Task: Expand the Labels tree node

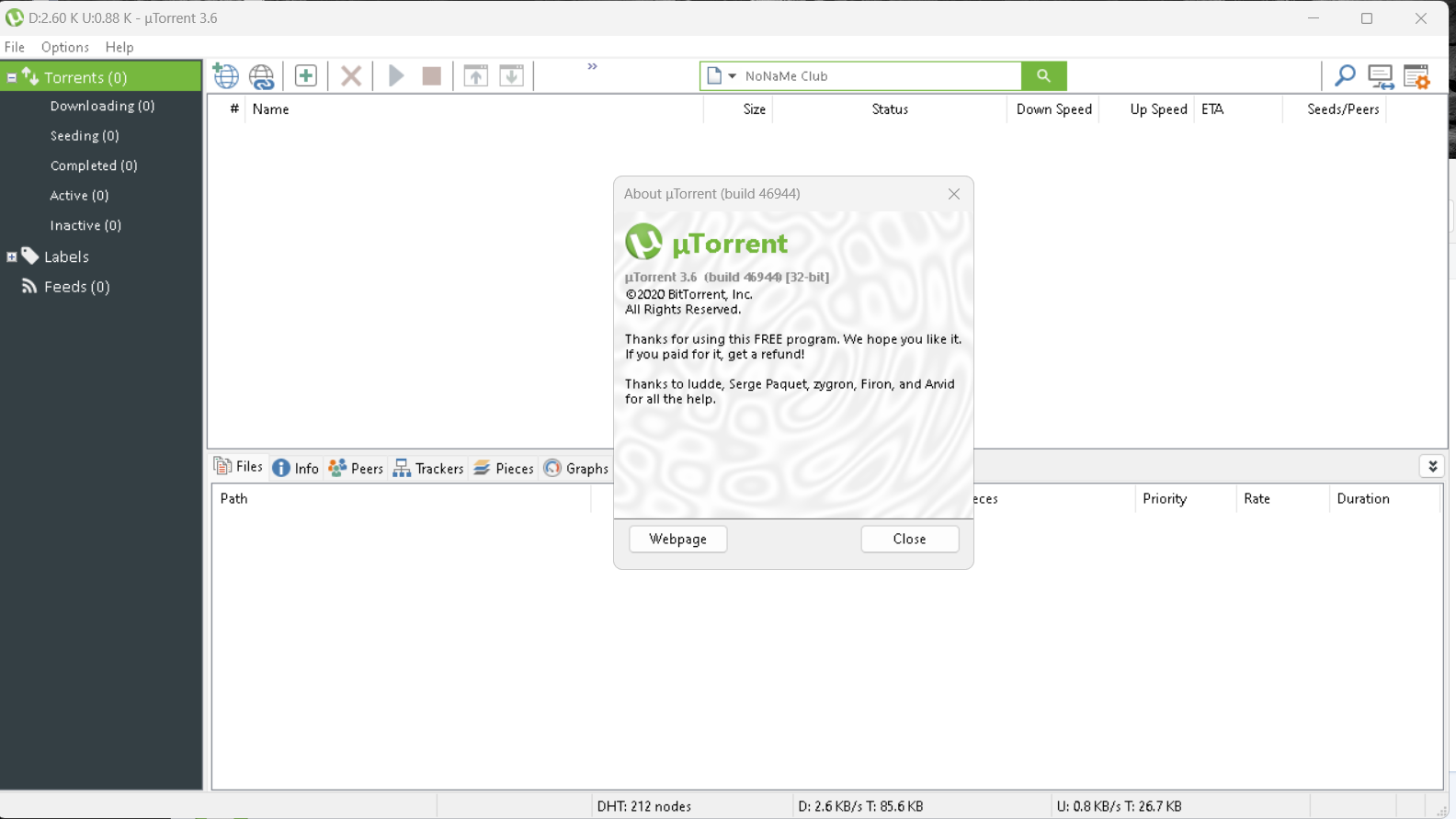Action: tap(11, 257)
